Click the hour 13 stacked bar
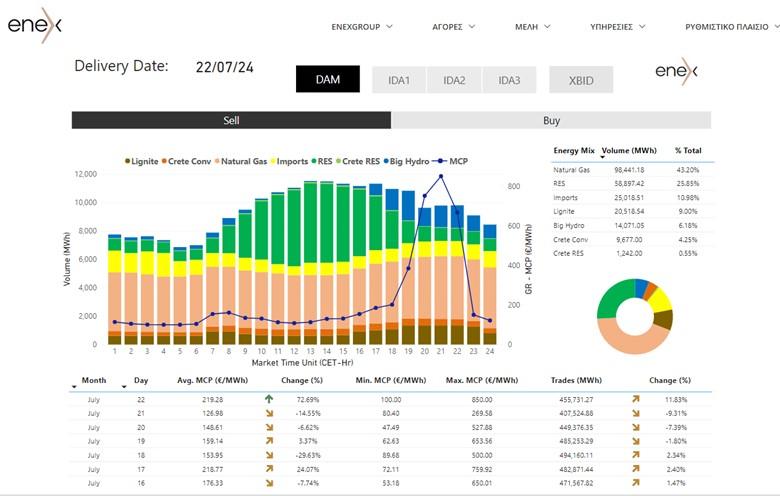The width and height of the screenshot is (780, 496). tap(310, 263)
